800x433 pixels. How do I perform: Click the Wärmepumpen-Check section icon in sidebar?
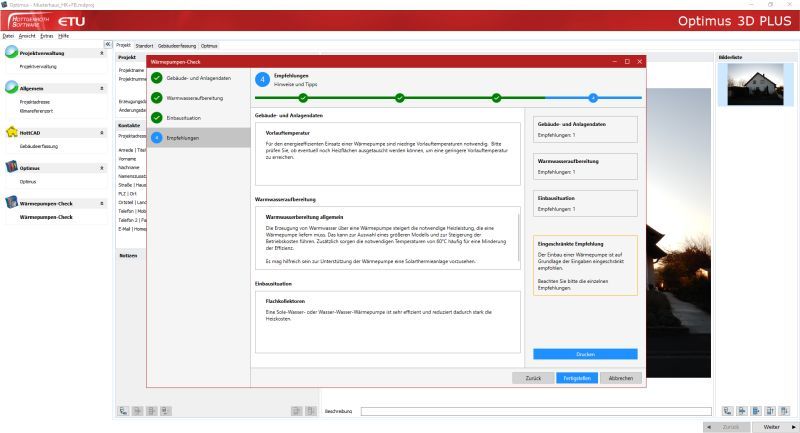pos(11,203)
